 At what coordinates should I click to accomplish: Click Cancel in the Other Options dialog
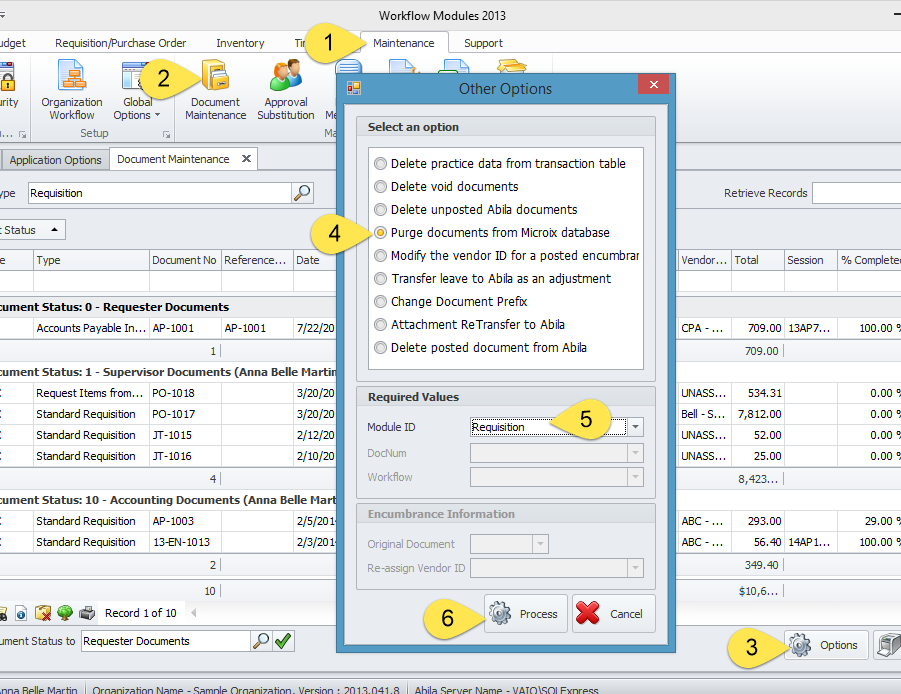[614, 614]
